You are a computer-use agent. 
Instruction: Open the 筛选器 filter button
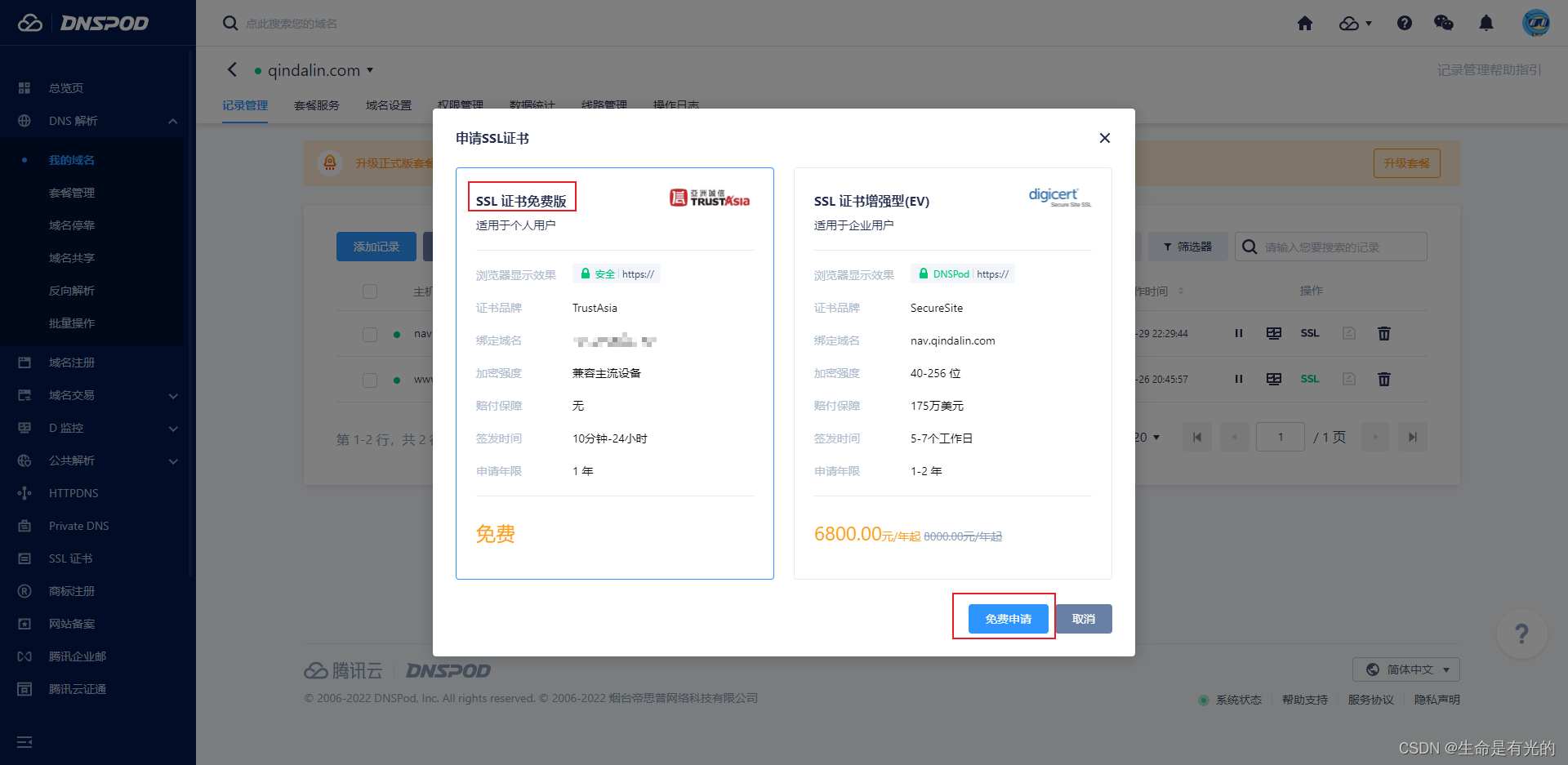[x=1187, y=247]
